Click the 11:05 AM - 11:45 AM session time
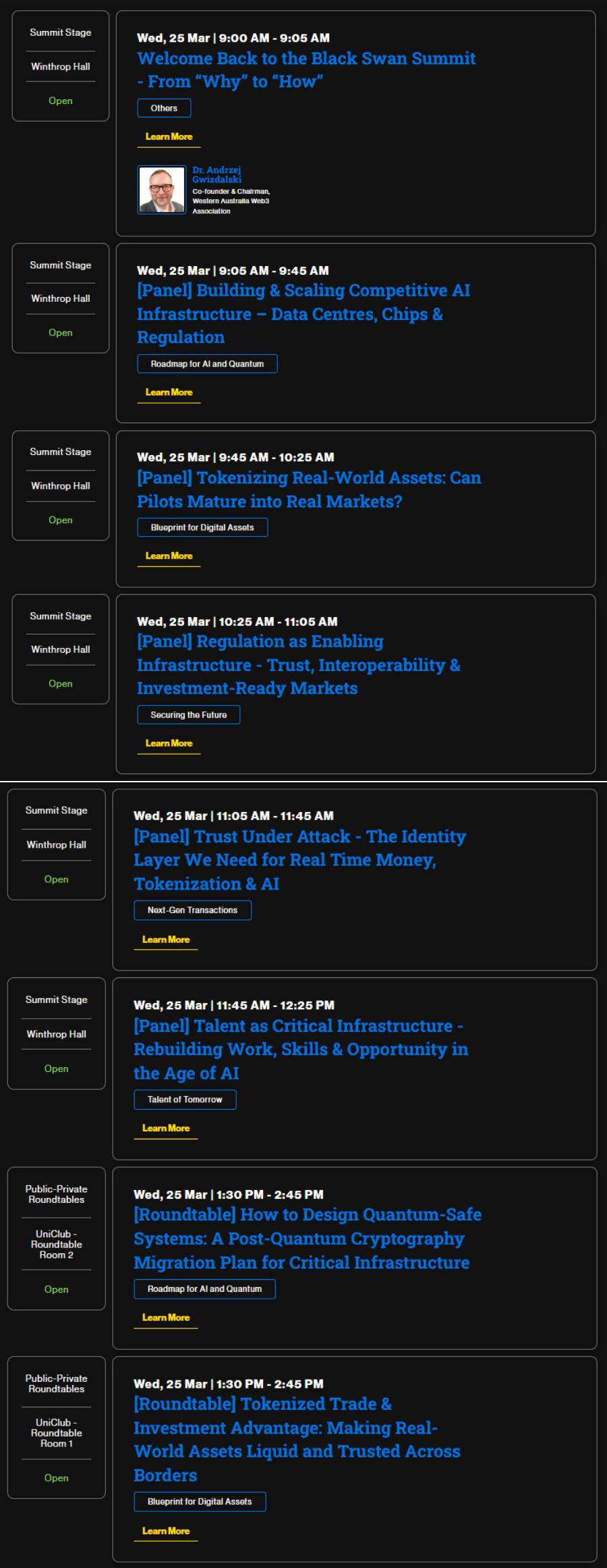 (274, 816)
